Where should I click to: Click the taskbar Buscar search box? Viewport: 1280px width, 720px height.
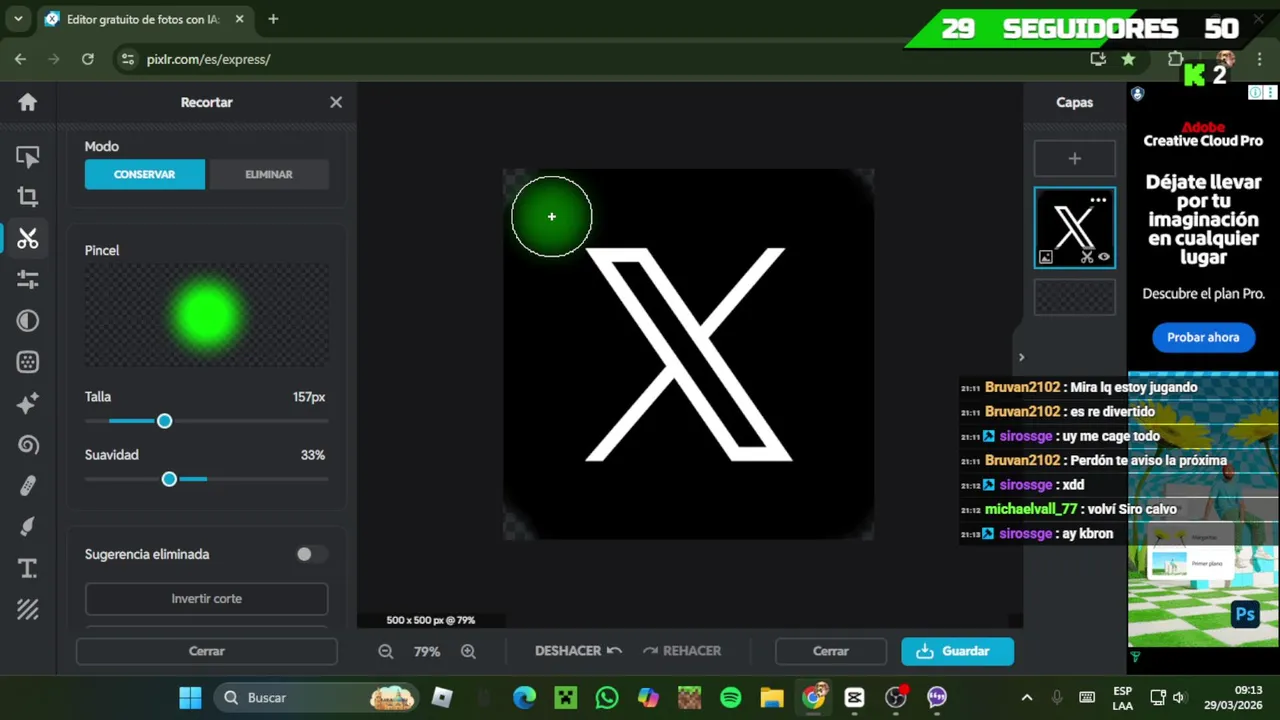pos(315,697)
